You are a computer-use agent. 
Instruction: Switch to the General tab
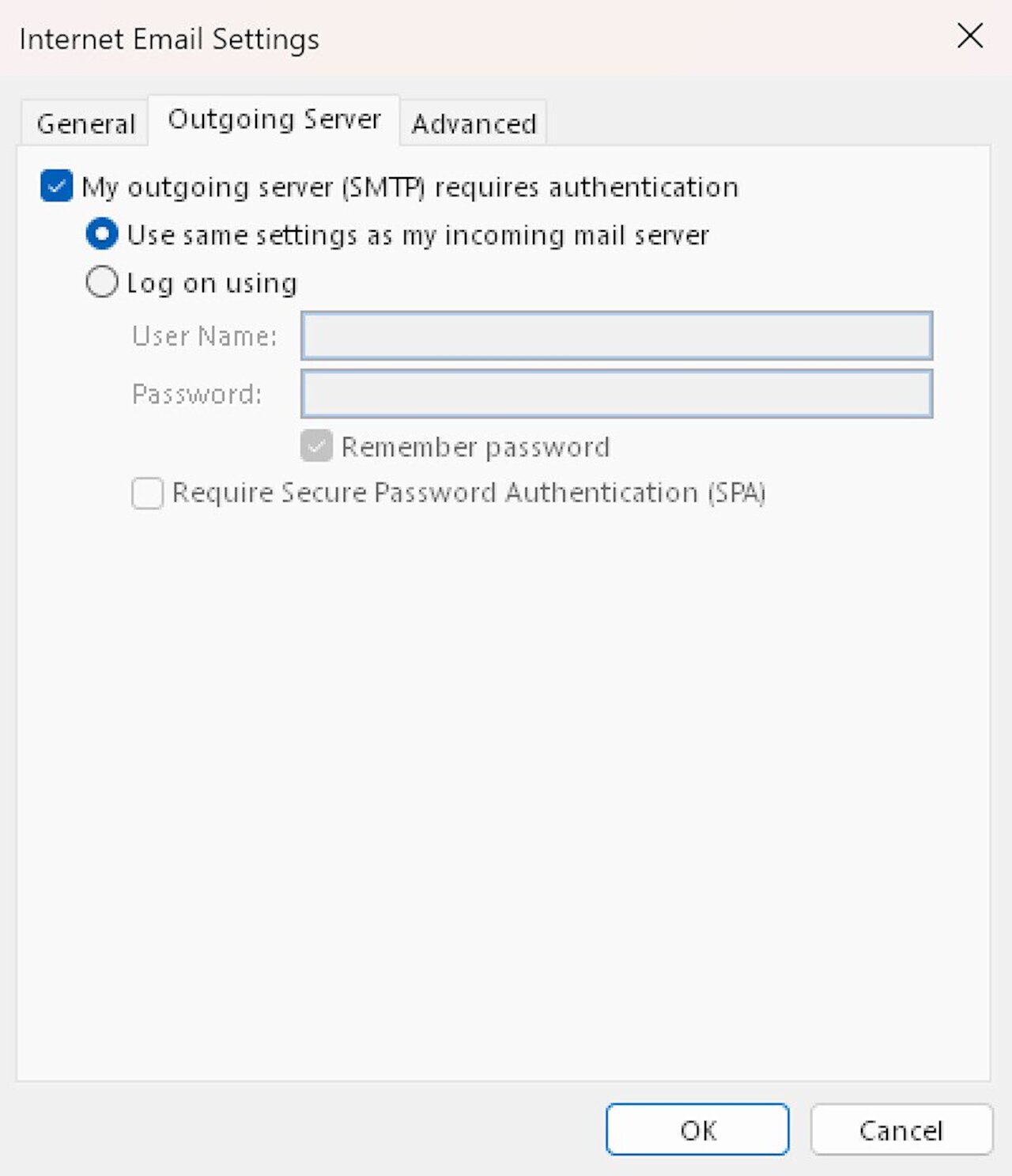[85, 123]
